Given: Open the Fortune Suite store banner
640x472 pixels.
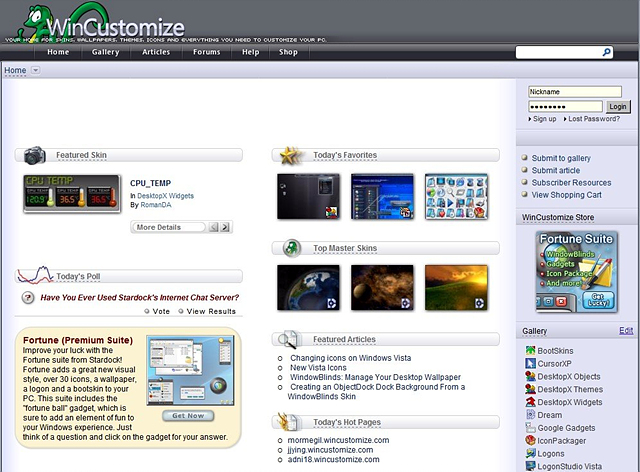Looking at the screenshot, I should [576, 272].
